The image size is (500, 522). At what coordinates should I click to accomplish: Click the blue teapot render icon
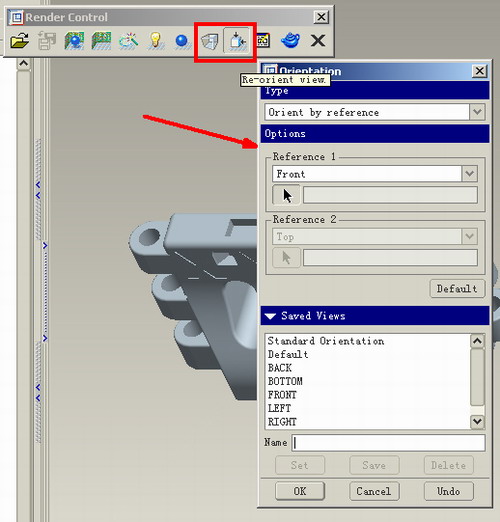(290, 41)
